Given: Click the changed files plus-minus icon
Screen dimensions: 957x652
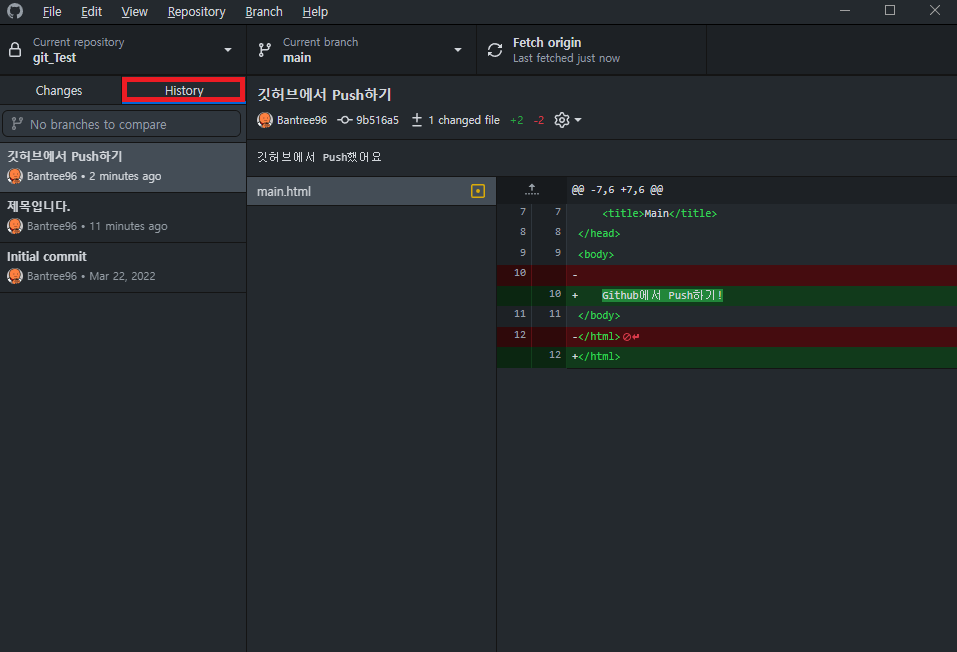Looking at the screenshot, I should [x=417, y=120].
